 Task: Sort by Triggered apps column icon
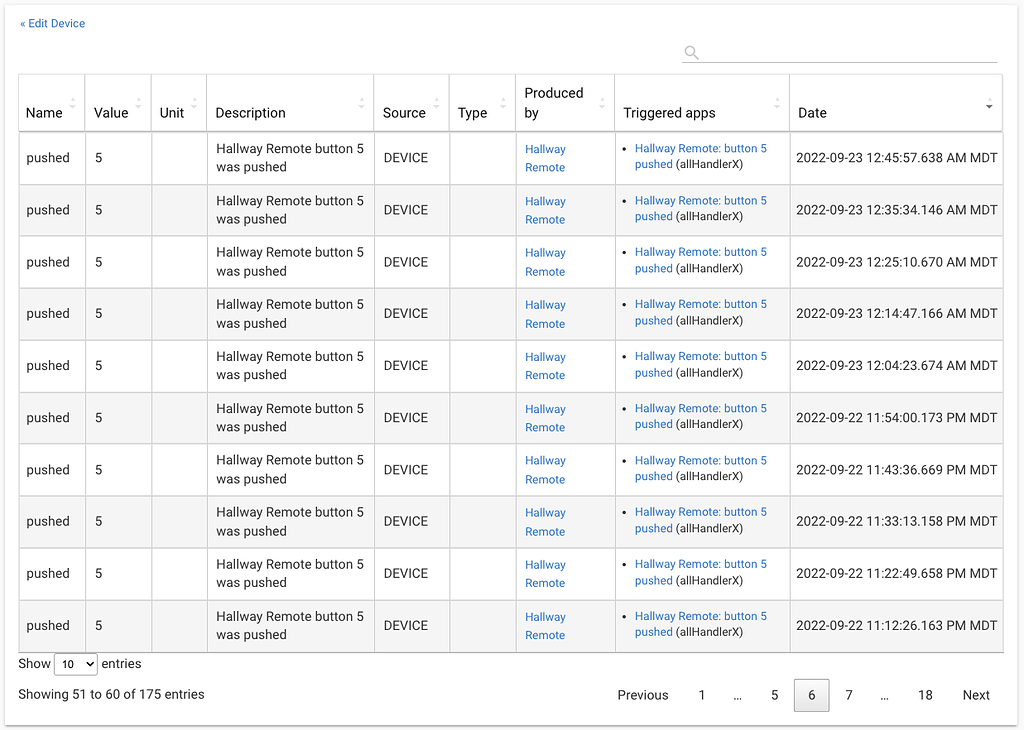(x=777, y=103)
